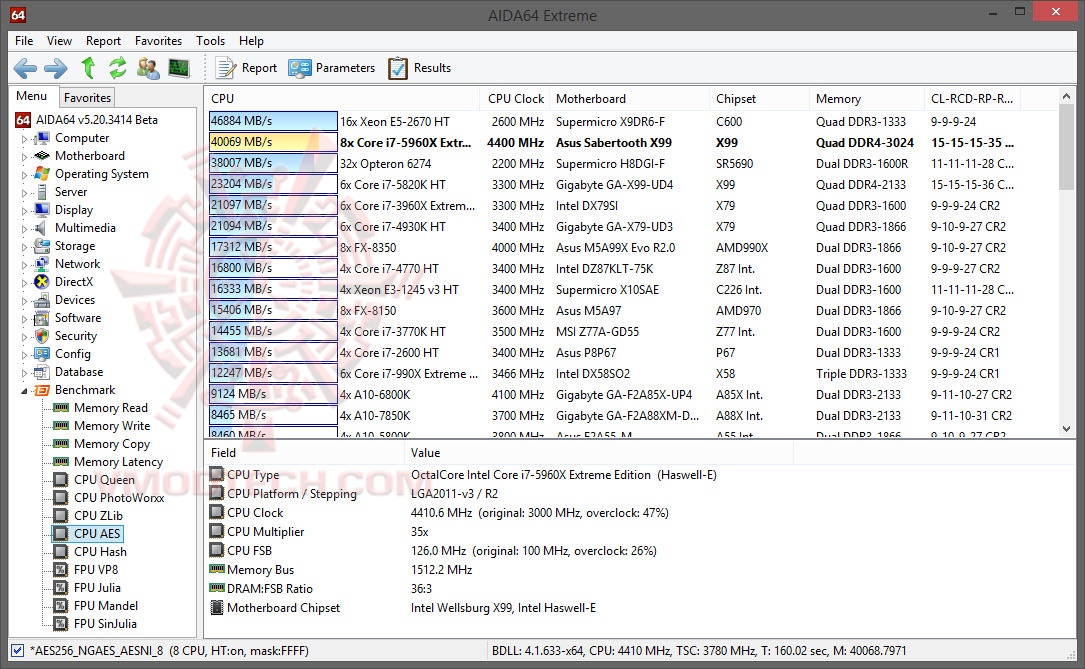Expand the Config tree node

click(x=24, y=354)
